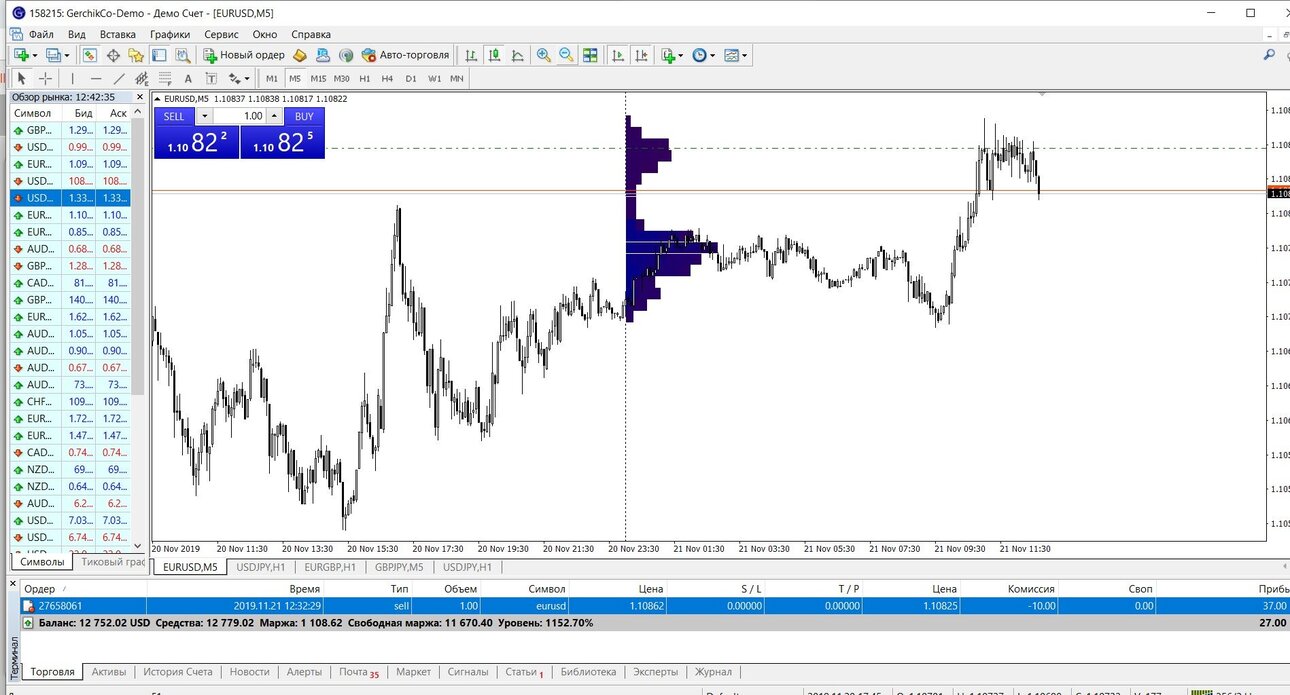1290x695 pixels.
Task: Select the CHF row with bid 109
Action: 70,402
